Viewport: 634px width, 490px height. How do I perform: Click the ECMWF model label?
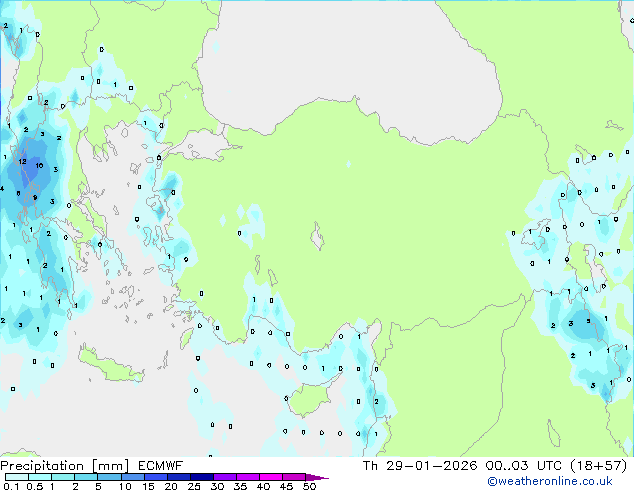[153, 465]
